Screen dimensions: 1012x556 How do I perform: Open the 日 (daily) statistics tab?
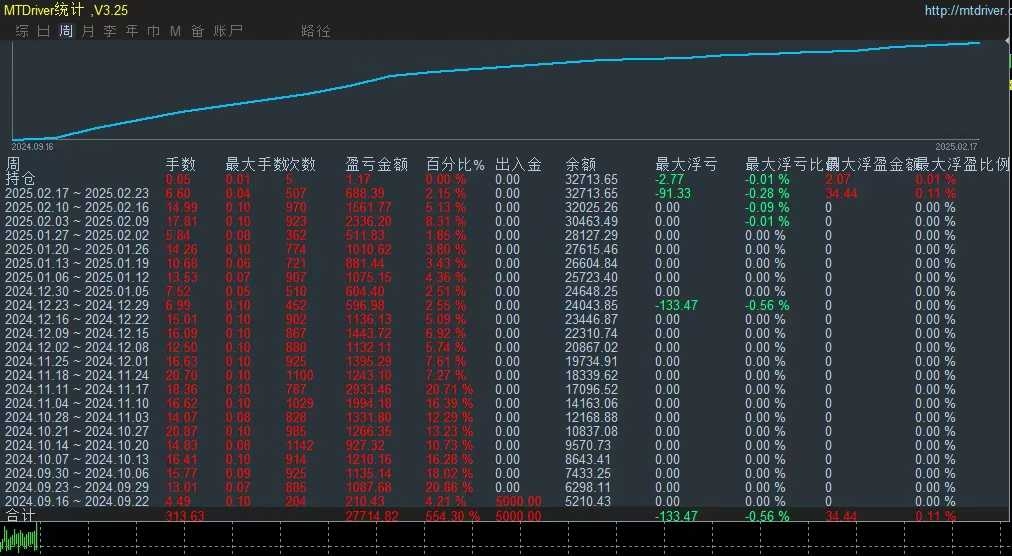[x=44, y=31]
